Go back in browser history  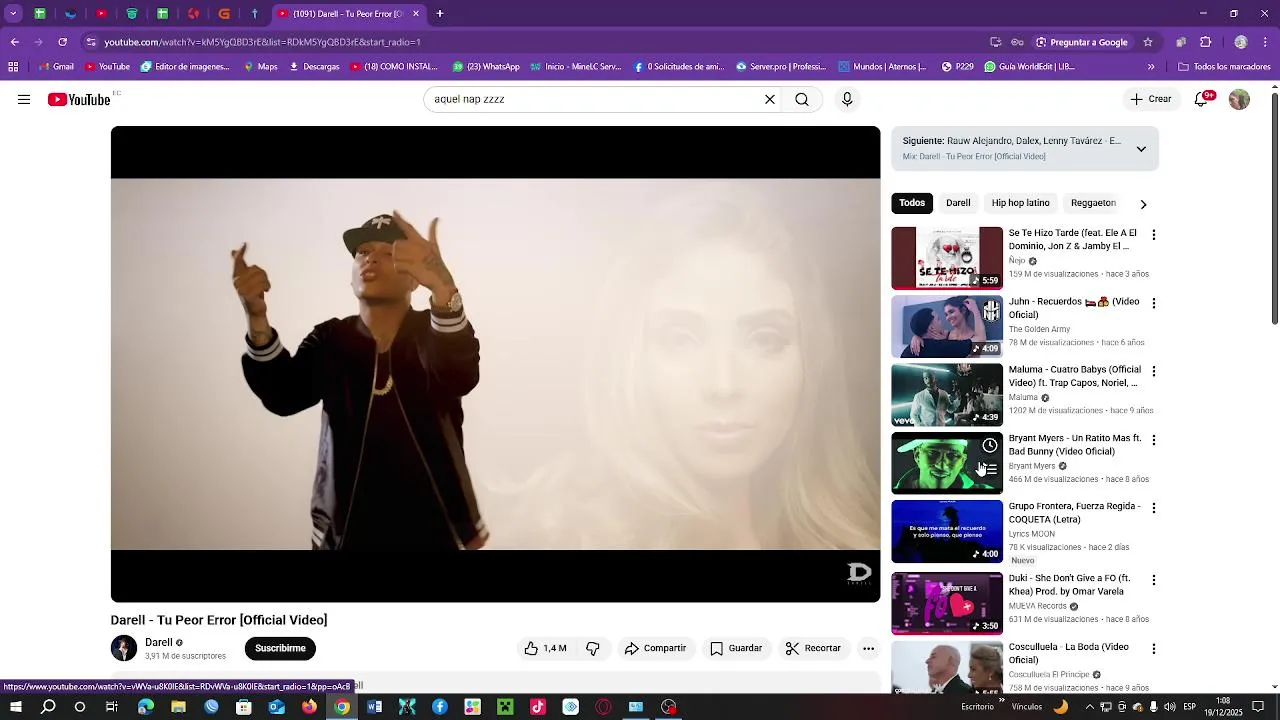[15, 42]
